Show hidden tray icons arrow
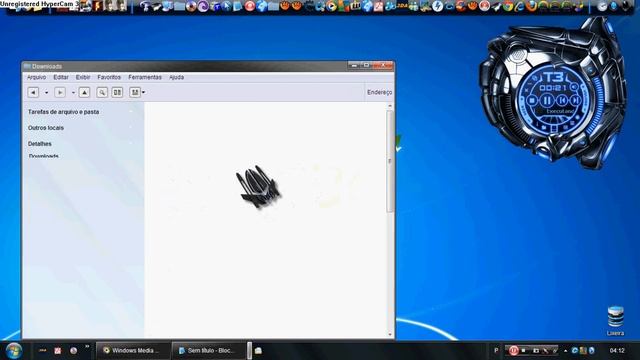 click(x=565, y=351)
